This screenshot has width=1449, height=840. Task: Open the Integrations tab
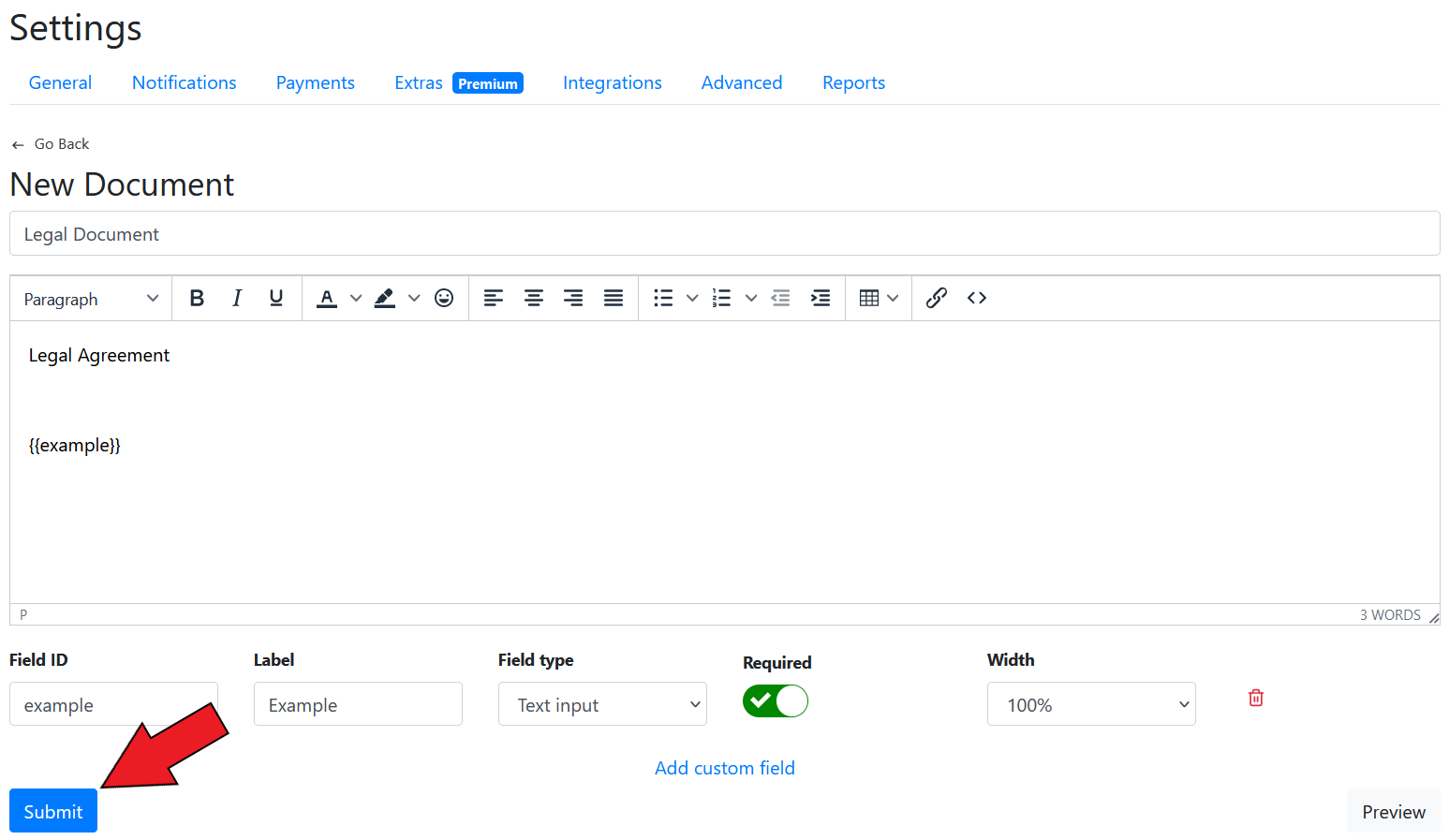pyautogui.click(x=612, y=82)
